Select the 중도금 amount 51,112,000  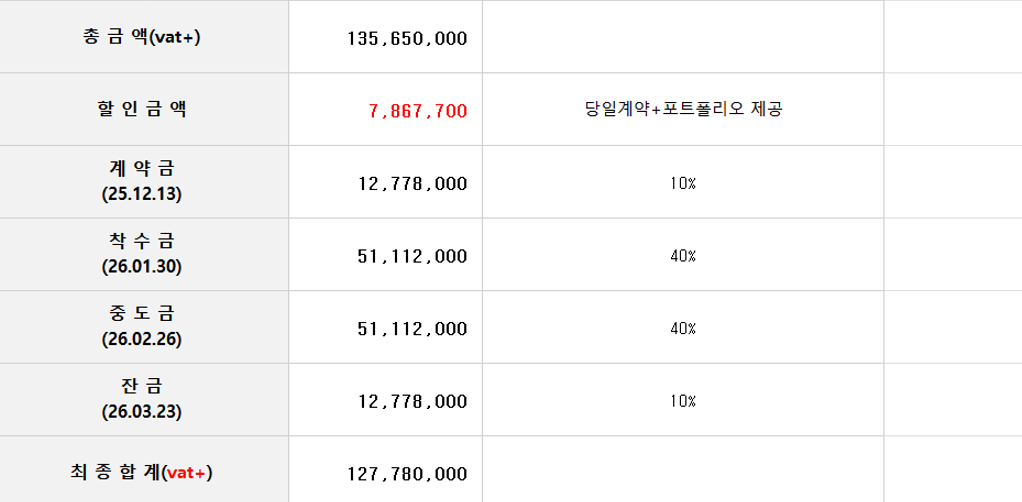(x=386, y=327)
